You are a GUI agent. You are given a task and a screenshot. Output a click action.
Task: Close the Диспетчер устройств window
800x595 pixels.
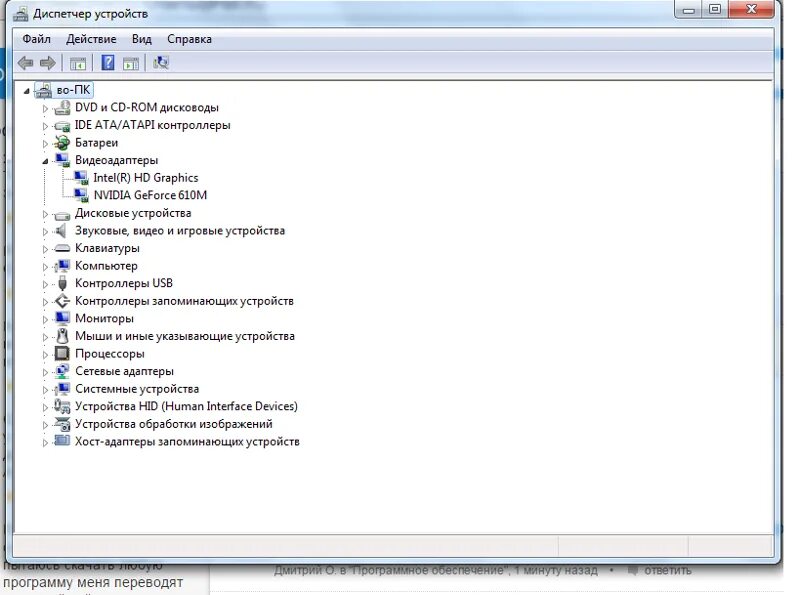pyautogui.click(x=751, y=9)
